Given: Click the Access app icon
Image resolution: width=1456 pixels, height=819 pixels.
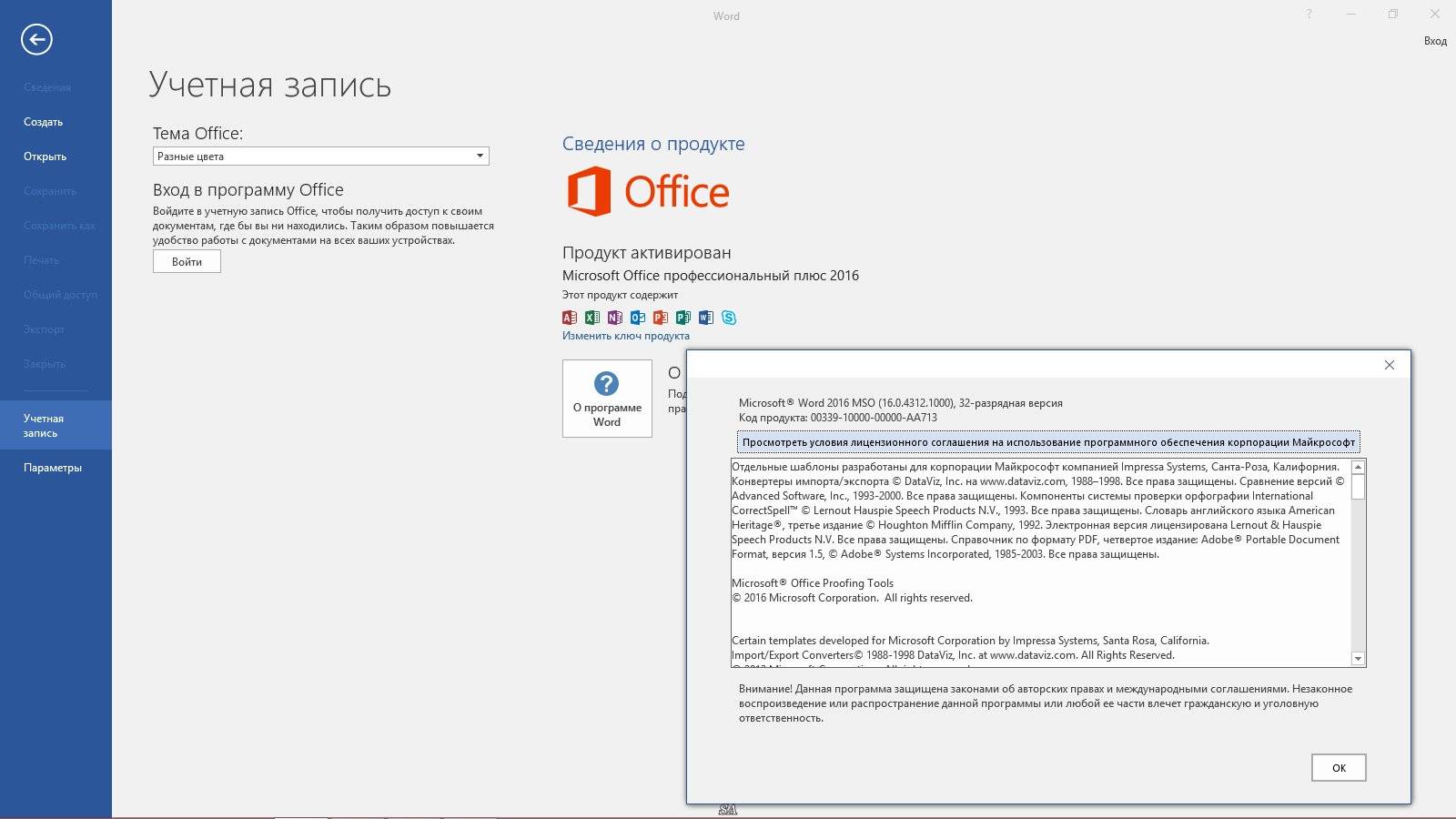Looking at the screenshot, I should [x=570, y=318].
